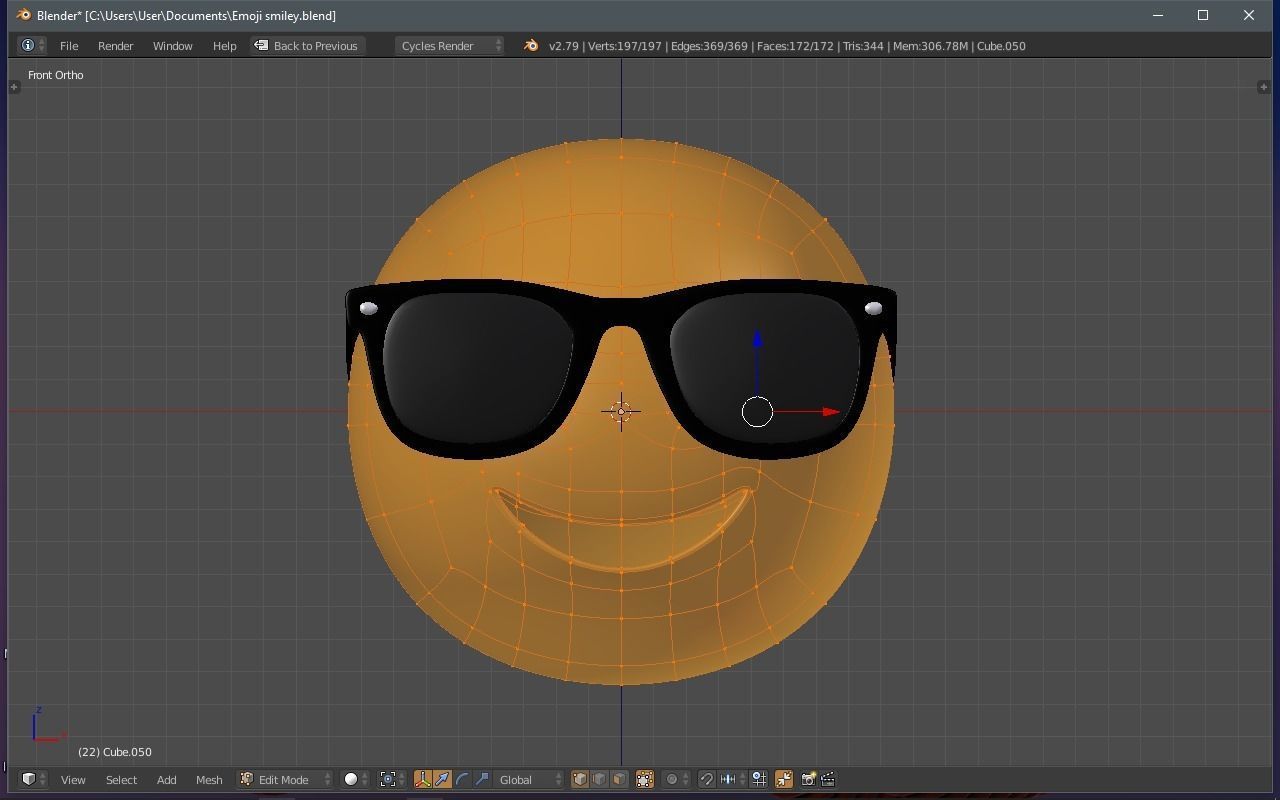Click the red X-axis manipulator arrow
Image resolution: width=1280 pixels, height=800 pixels.
coord(830,412)
